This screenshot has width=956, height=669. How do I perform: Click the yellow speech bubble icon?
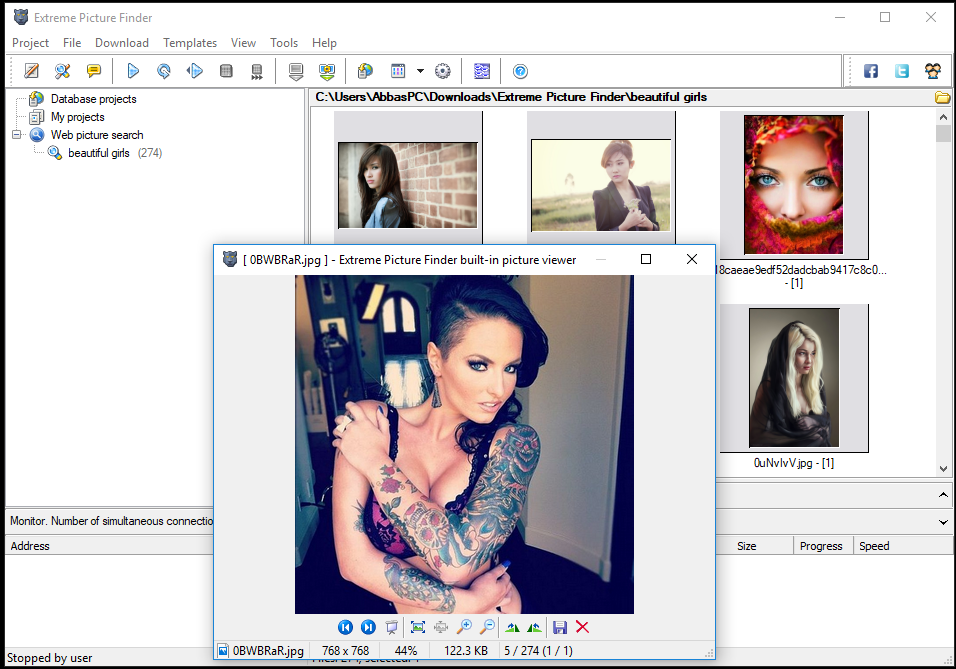tap(93, 71)
